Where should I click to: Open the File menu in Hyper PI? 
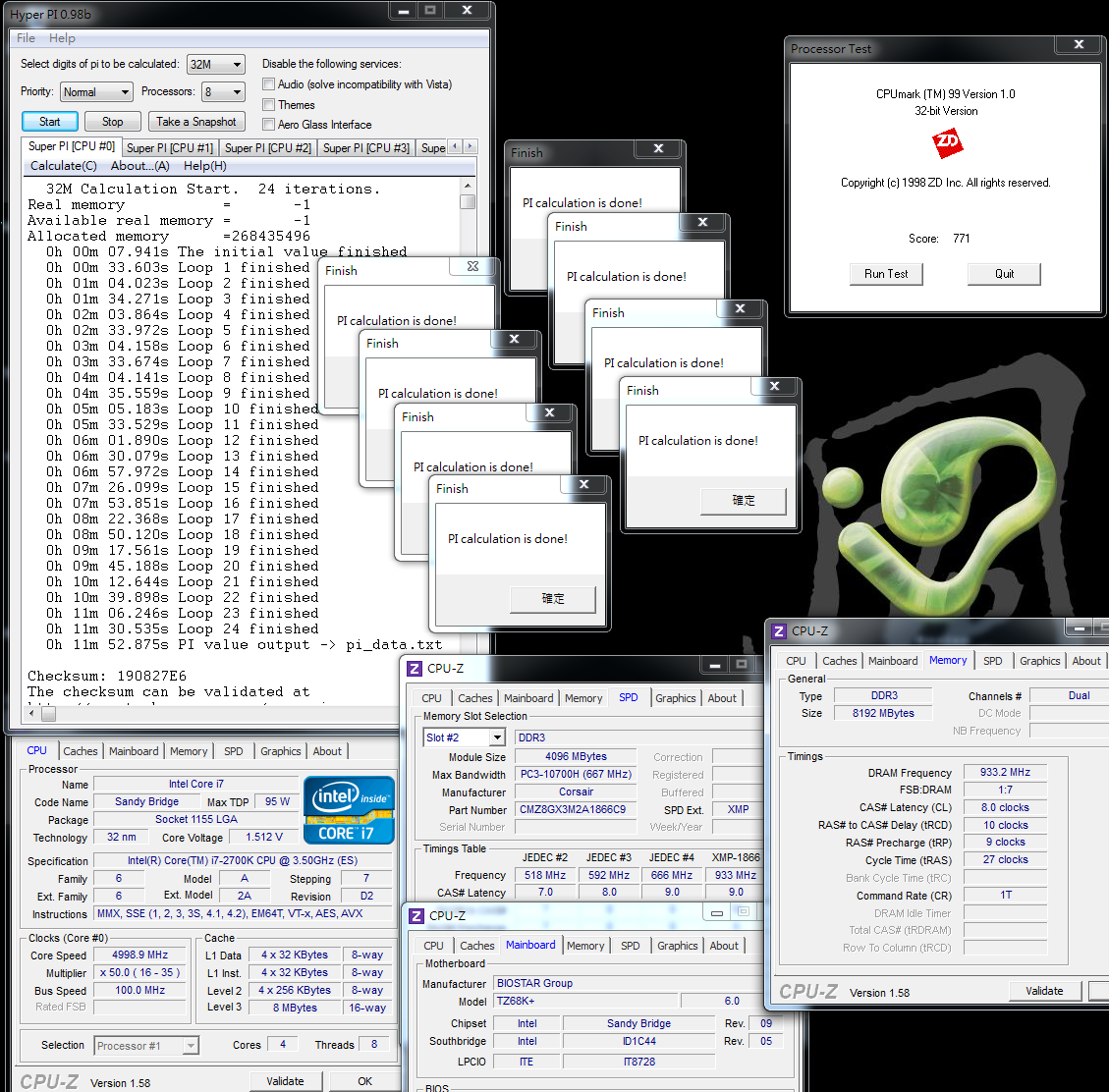coord(27,38)
